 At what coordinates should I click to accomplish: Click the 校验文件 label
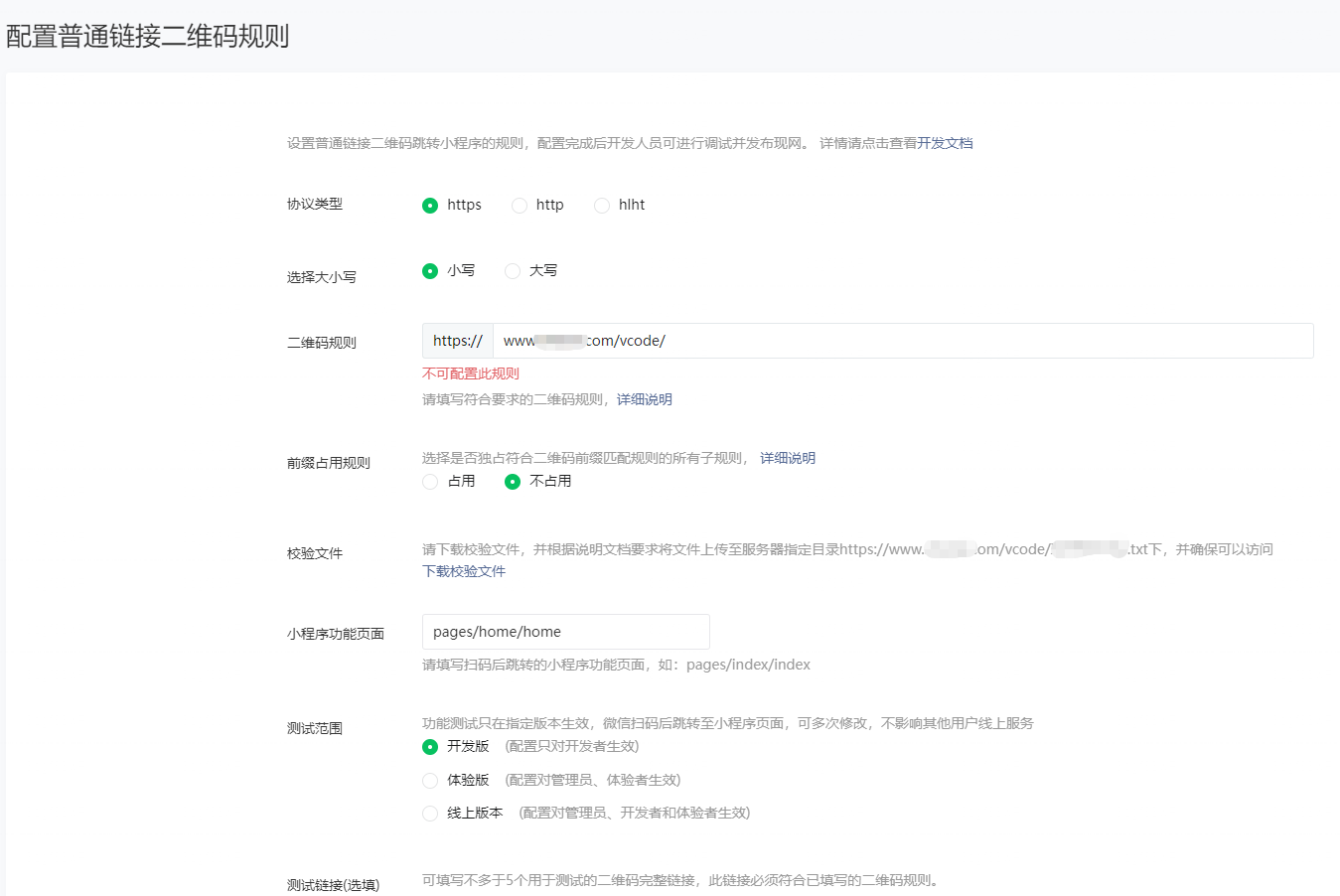coord(315,553)
